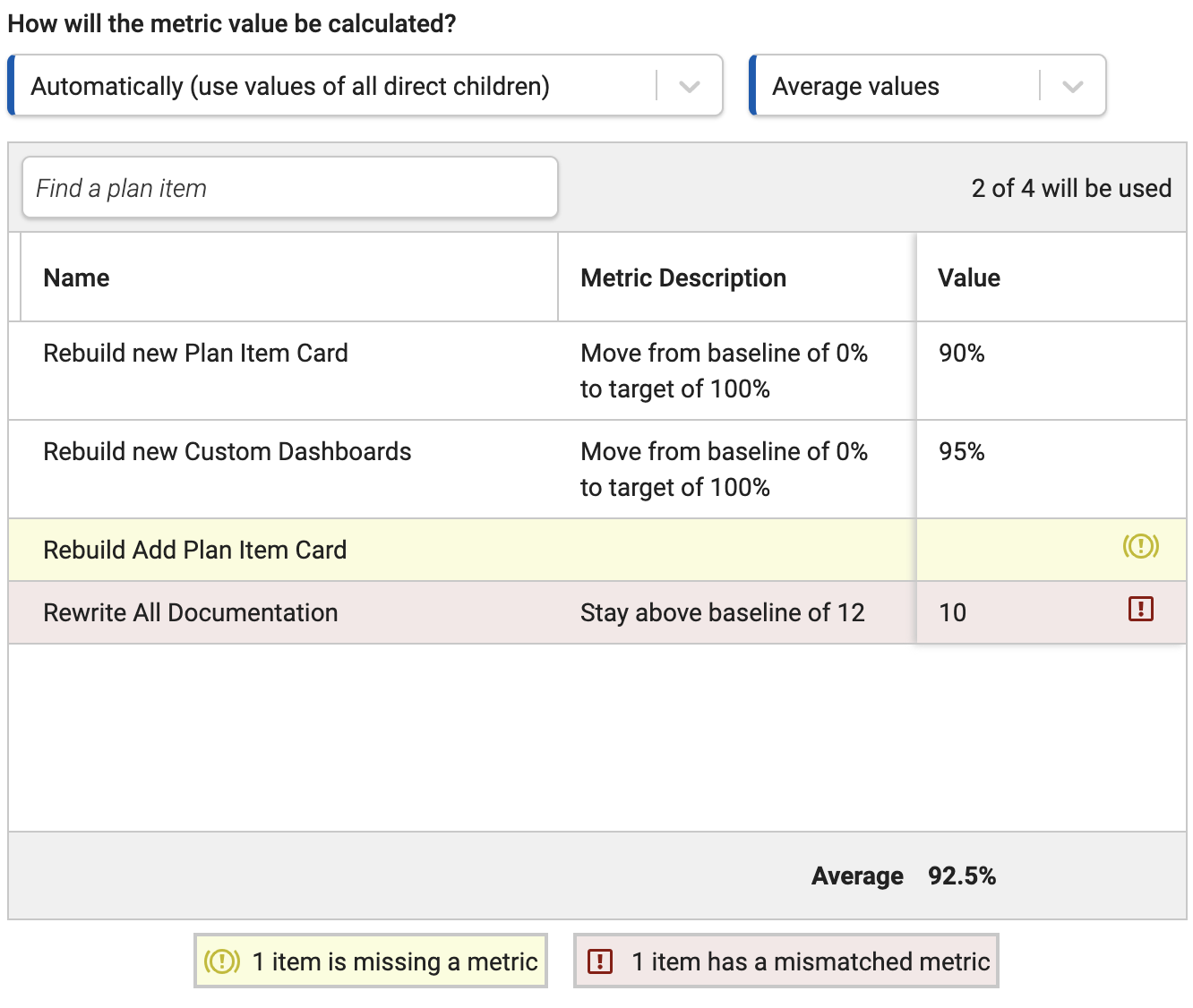Image resolution: width=1193 pixels, height=1008 pixels.
Task: Click the value 10 in Rewrite All Documentation row
Action: point(952,612)
